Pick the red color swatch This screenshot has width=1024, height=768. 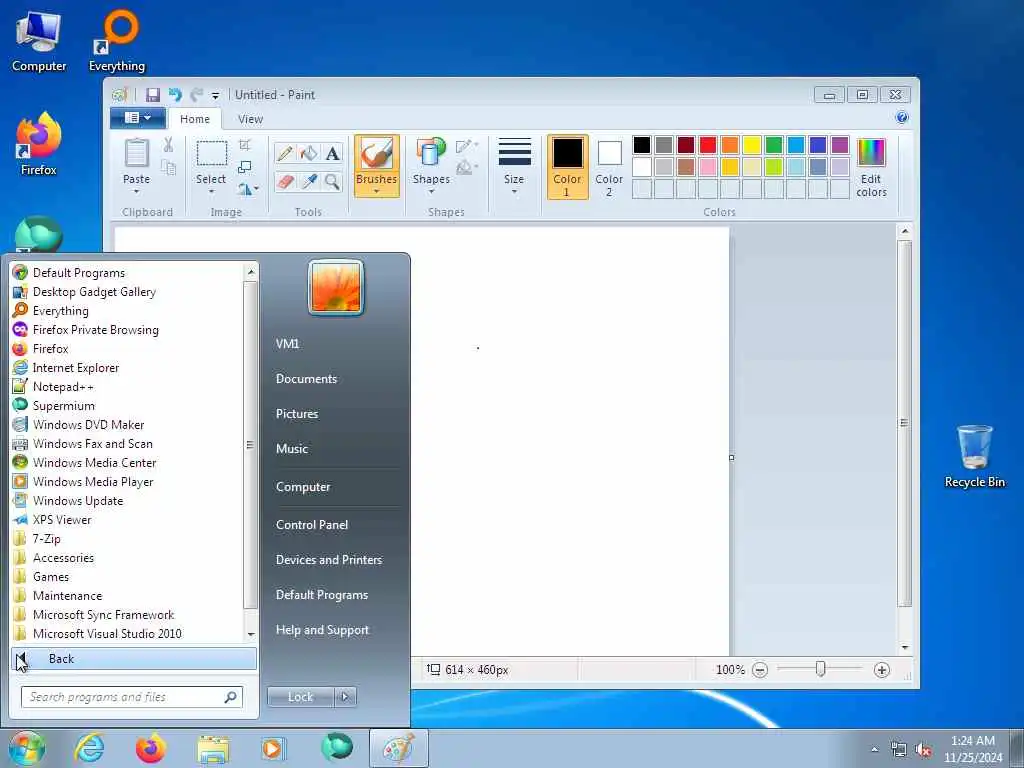coord(708,145)
